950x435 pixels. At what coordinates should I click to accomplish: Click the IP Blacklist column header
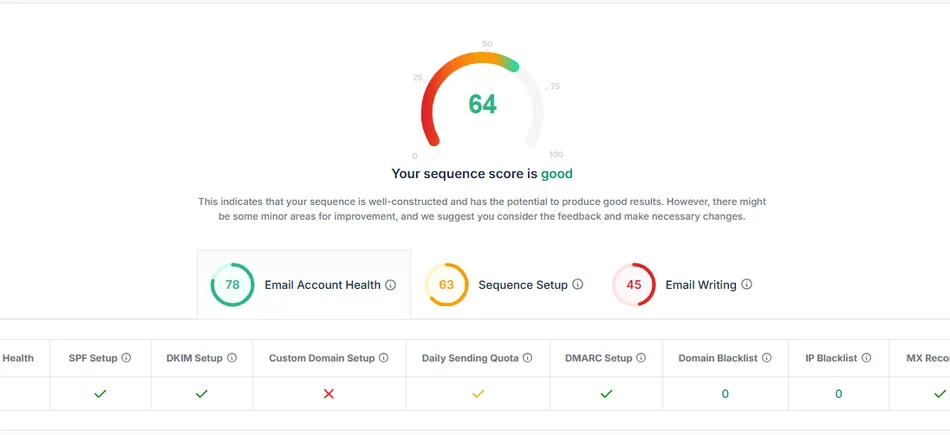click(x=839, y=358)
